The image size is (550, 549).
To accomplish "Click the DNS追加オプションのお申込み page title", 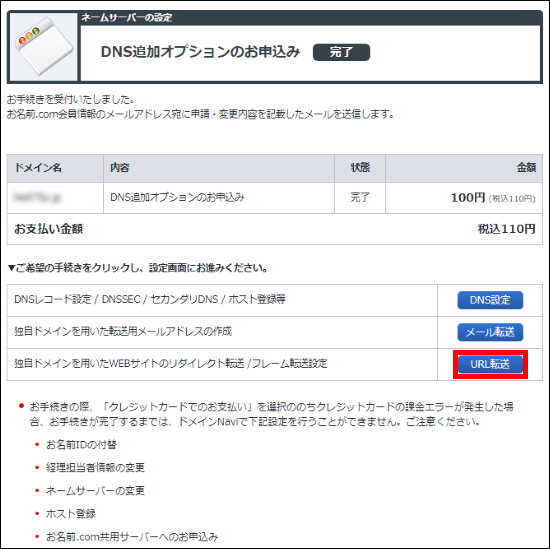I will tap(200, 52).
